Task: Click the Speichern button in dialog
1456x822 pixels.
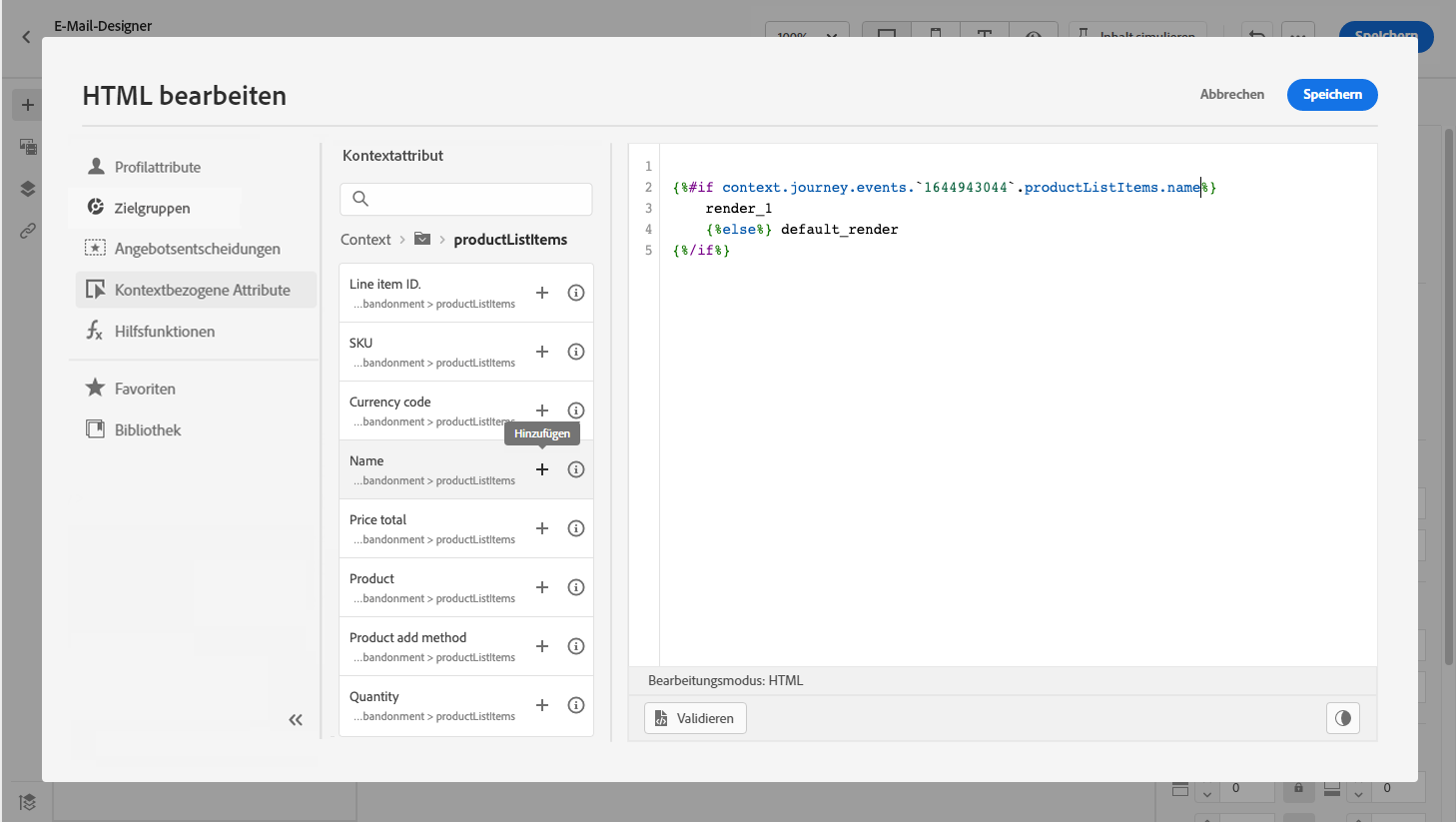Action: click(x=1332, y=94)
